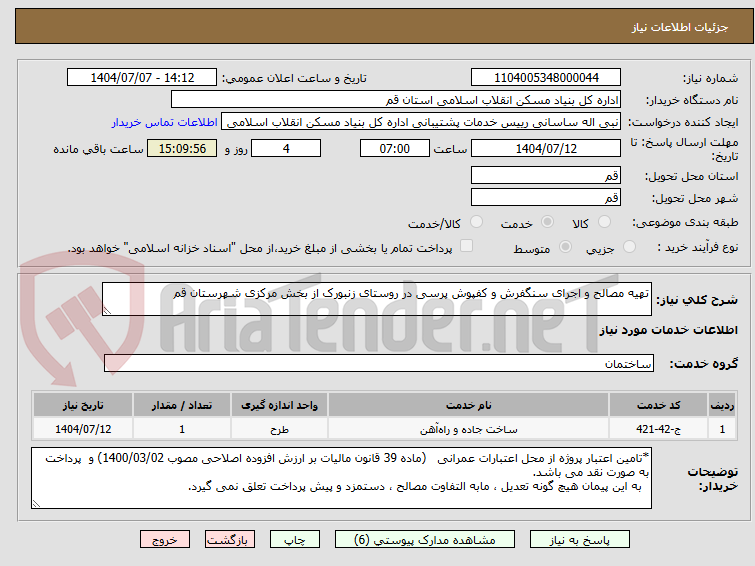
Task: Click the واحد اندازه گیری column header
Action: point(279,405)
